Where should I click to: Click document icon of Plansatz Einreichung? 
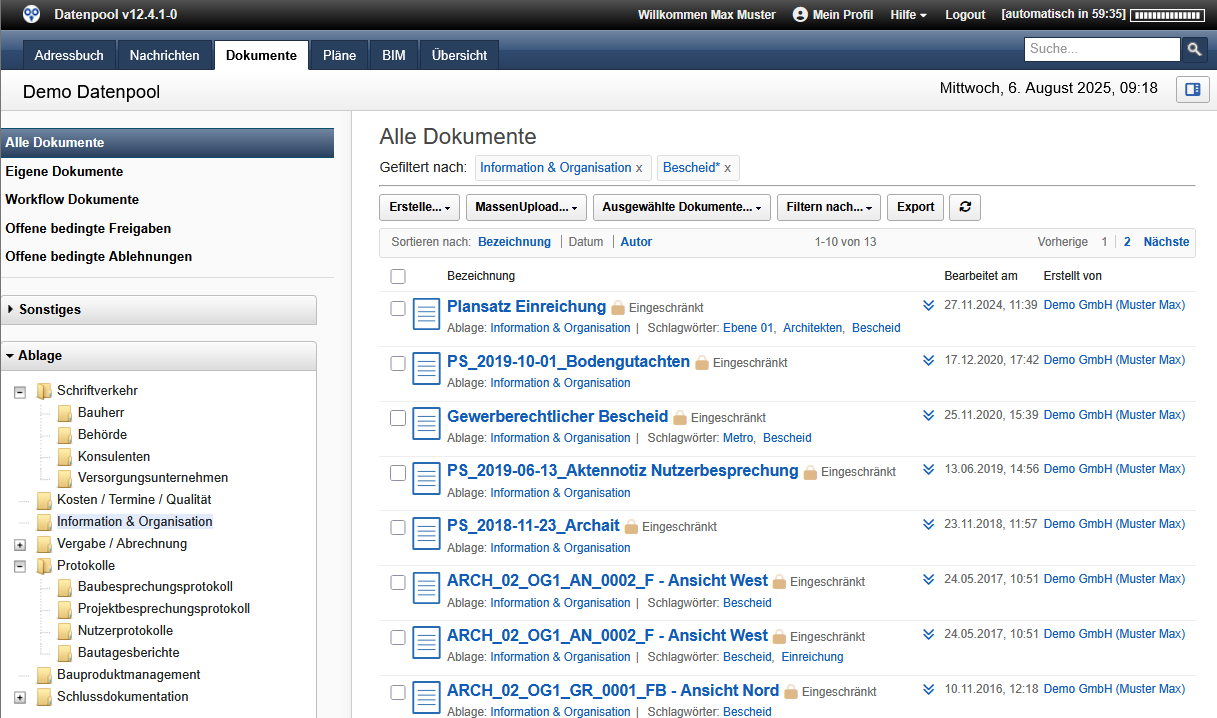[427, 313]
